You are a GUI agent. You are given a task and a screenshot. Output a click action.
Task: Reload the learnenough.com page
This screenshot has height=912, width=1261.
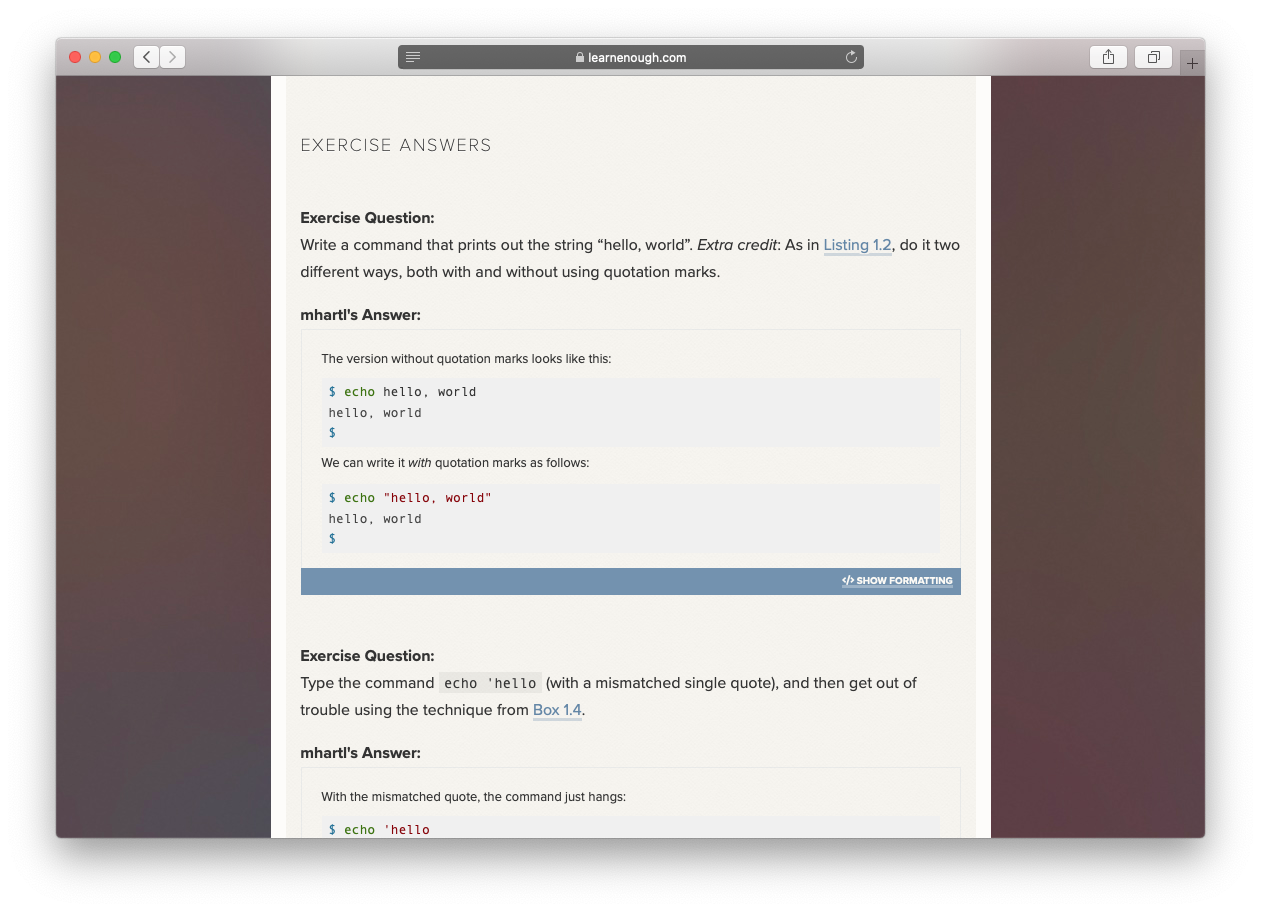(851, 57)
